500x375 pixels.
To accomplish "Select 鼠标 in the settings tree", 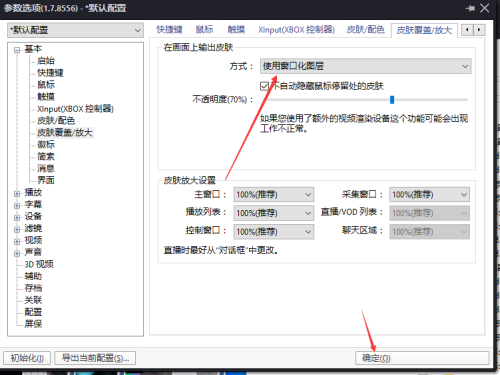I will click(46, 85).
